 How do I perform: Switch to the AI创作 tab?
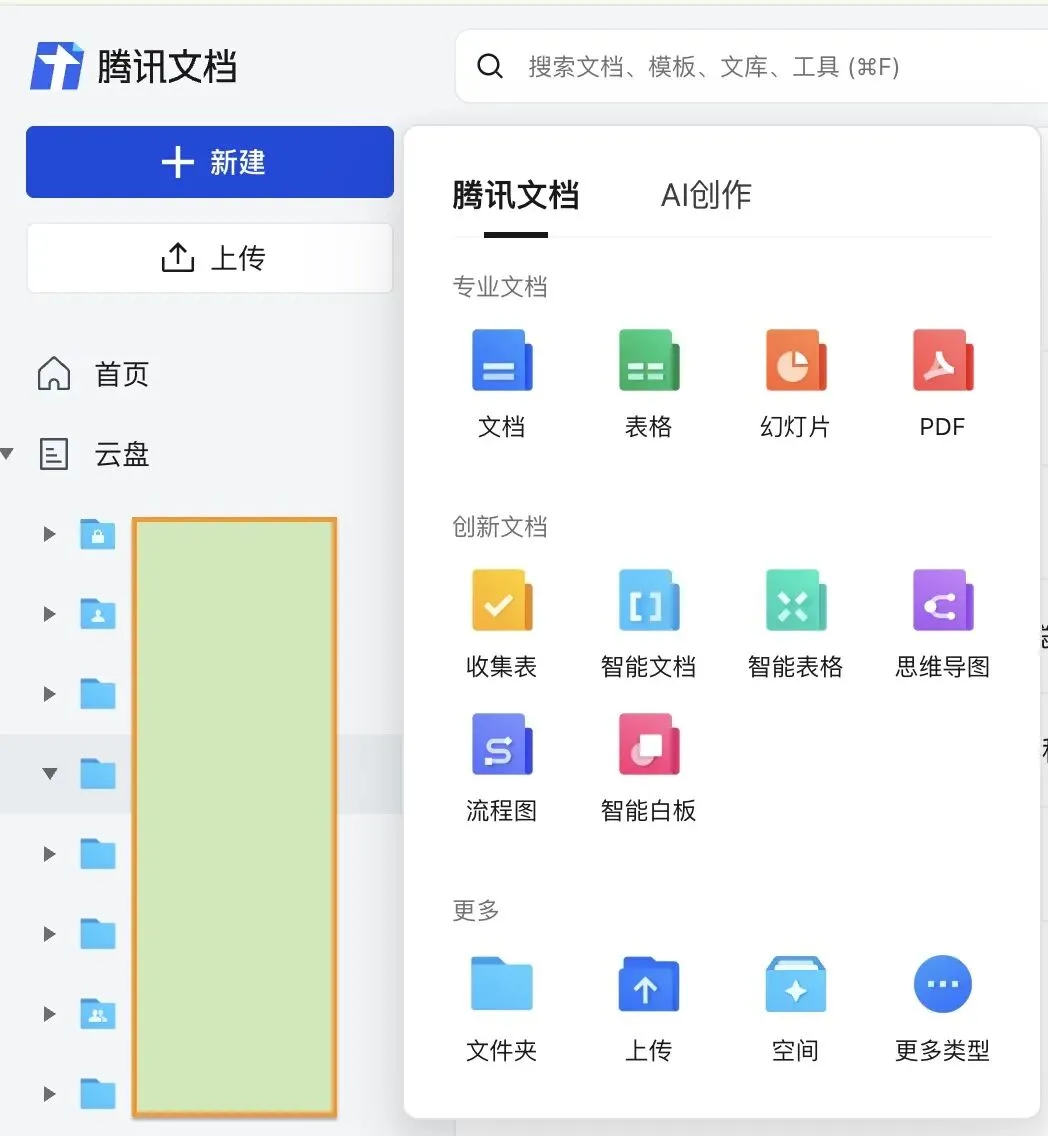pyautogui.click(x=706, y=196)
